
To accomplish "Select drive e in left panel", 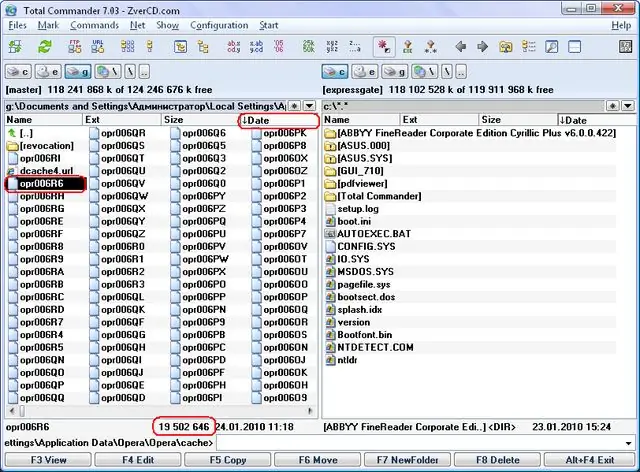I will (x=48, y=72).
